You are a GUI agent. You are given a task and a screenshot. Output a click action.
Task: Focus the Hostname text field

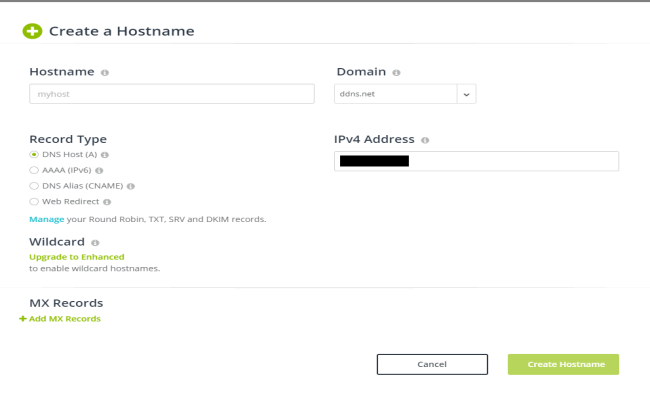172,94
